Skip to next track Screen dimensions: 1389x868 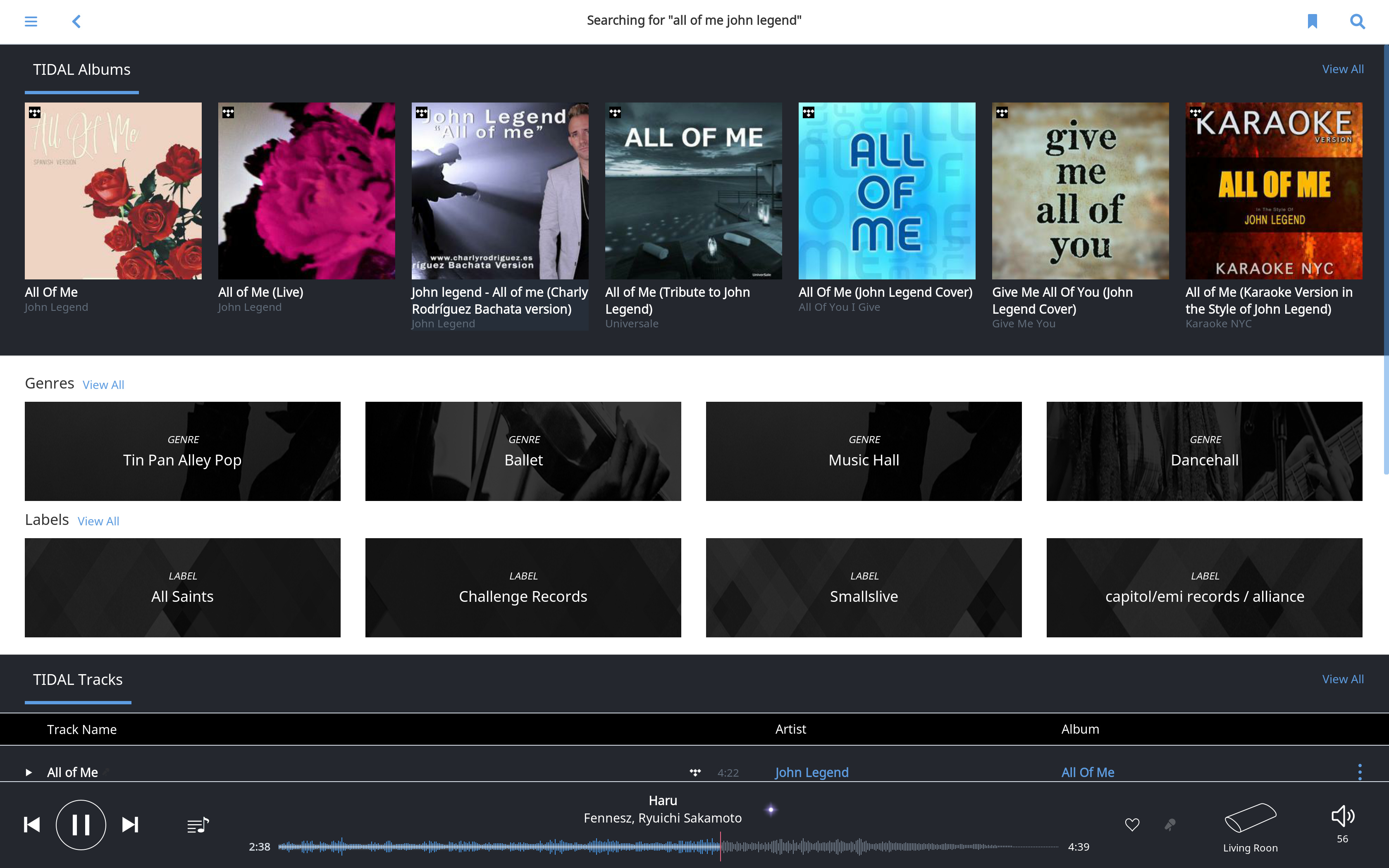130,825
